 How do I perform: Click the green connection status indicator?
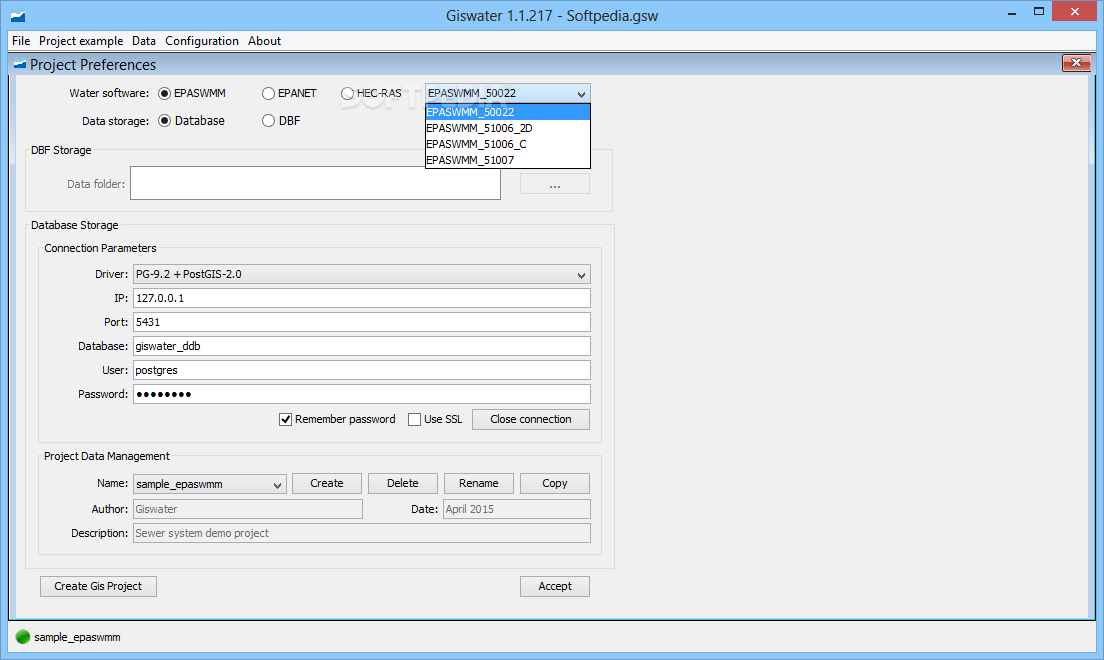coord(23,637)
